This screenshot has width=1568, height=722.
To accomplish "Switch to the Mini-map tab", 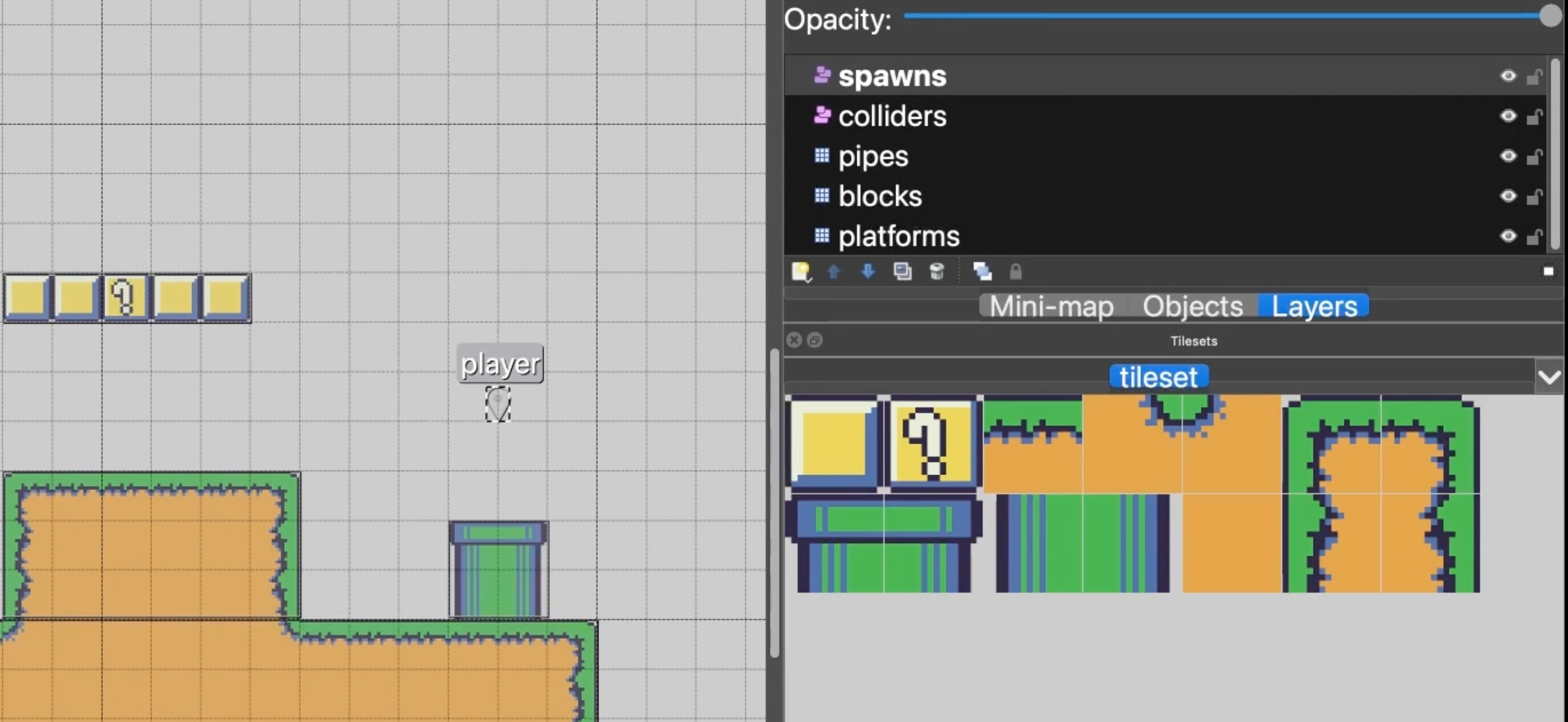I will (1051, 306).
